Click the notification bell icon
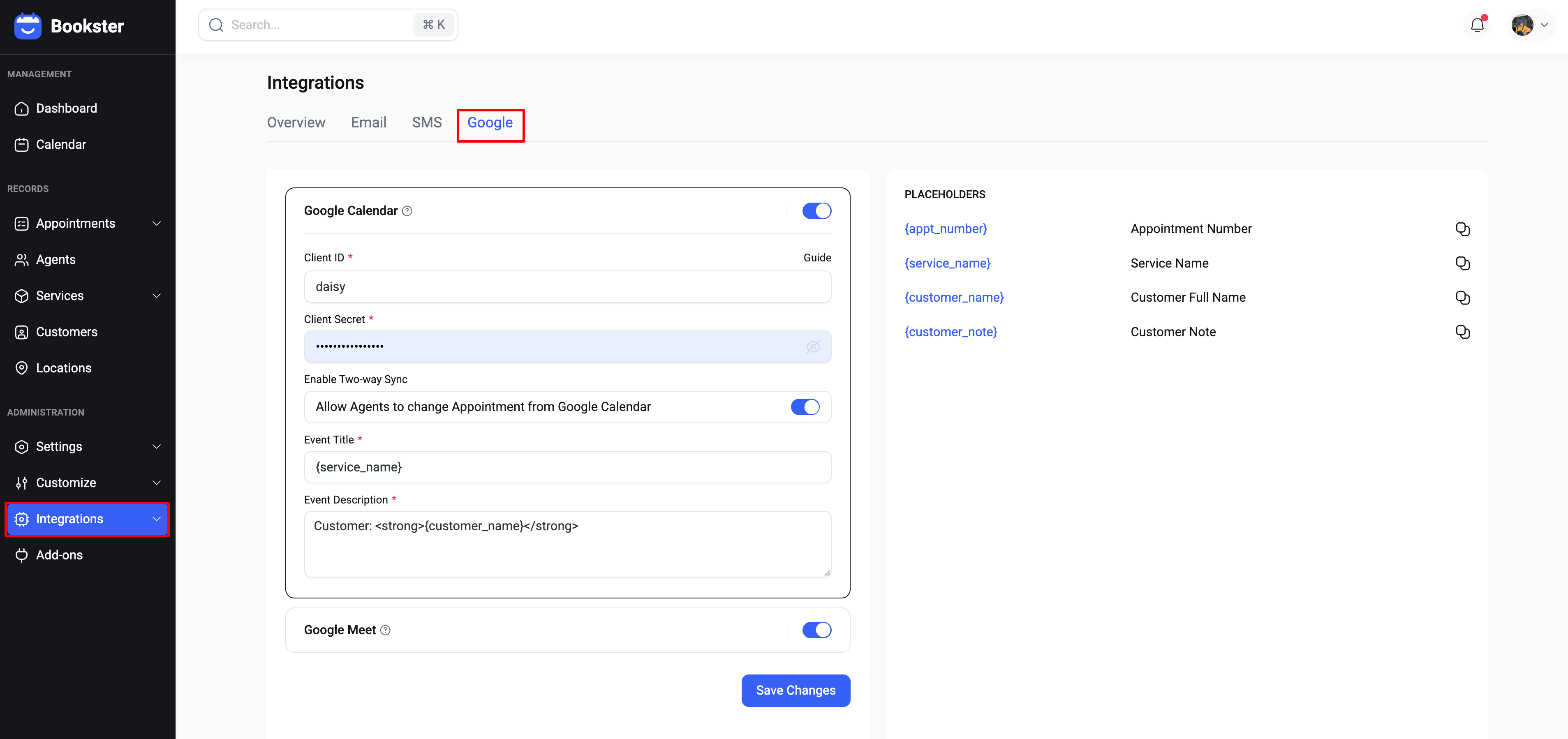The width and height of the screenshot is (1568, 739). 1477,25
